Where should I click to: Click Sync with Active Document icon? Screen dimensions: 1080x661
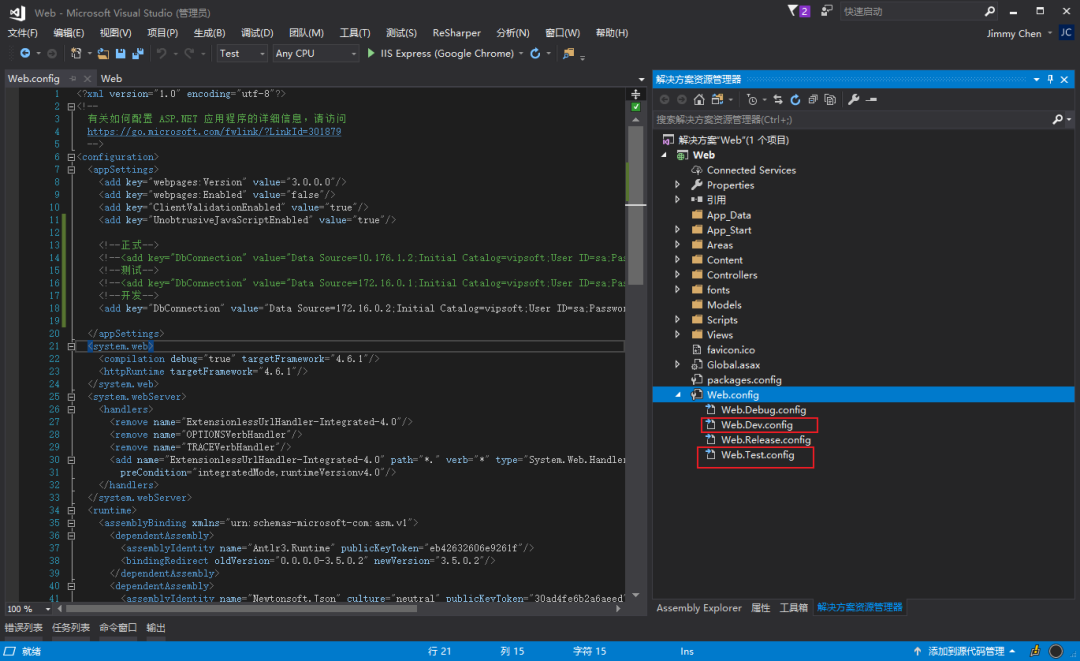click(x=778, y=100)
